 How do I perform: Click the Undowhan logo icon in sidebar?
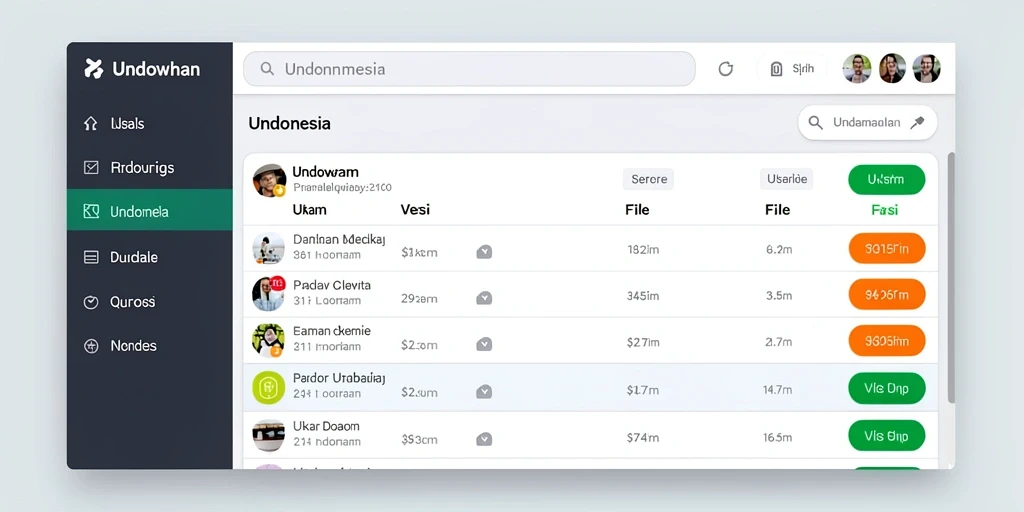pyautogui.click(x=93, y=69)
